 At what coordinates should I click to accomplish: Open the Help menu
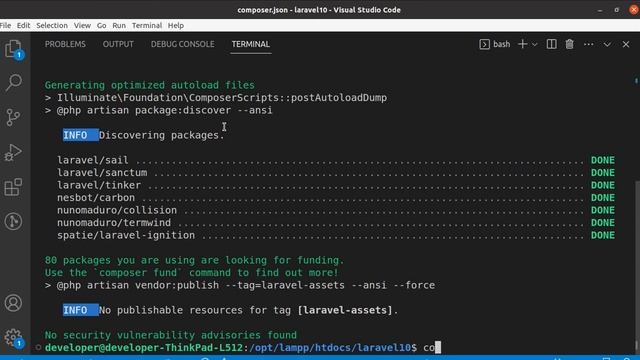point(176,25)
